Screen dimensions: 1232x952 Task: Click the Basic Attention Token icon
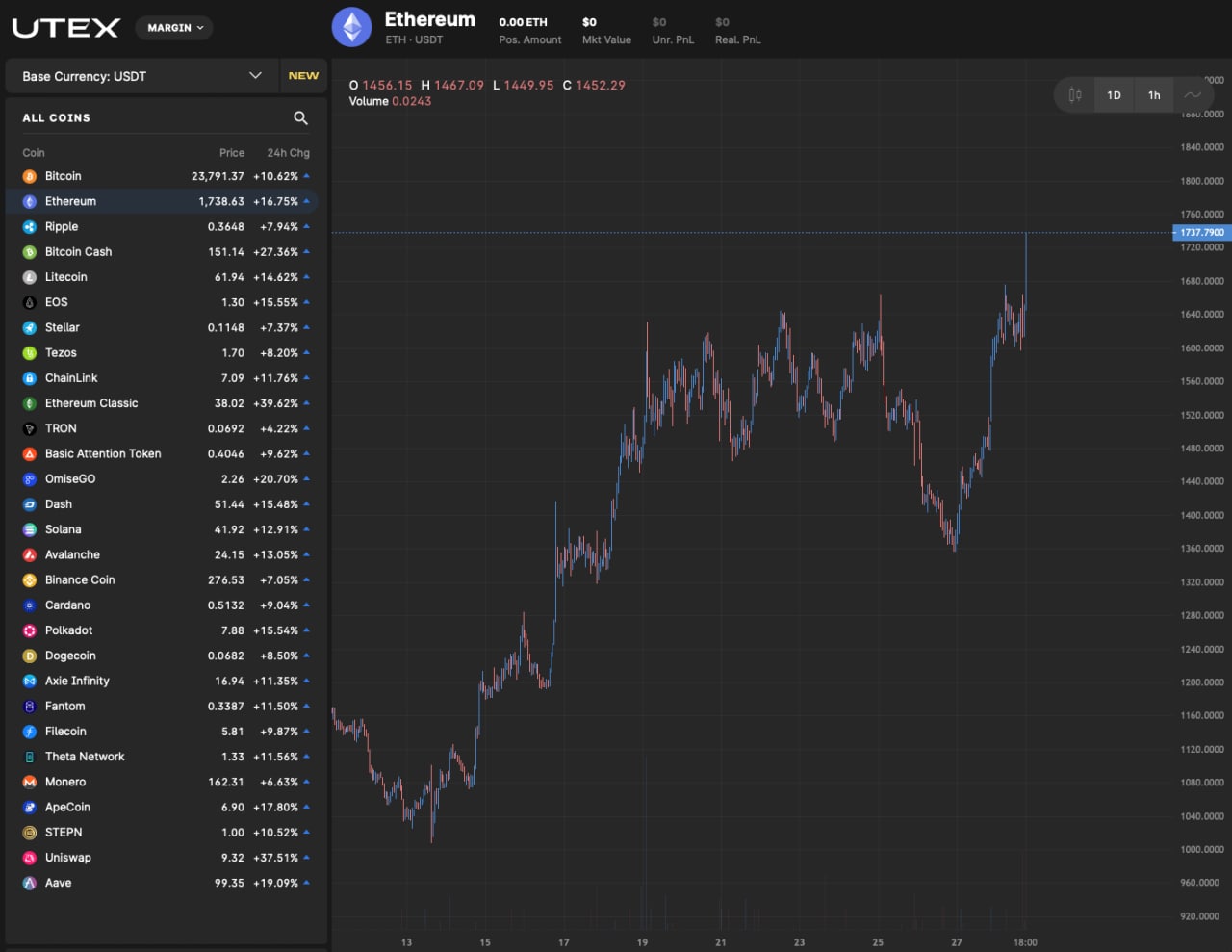pos(30,454)
